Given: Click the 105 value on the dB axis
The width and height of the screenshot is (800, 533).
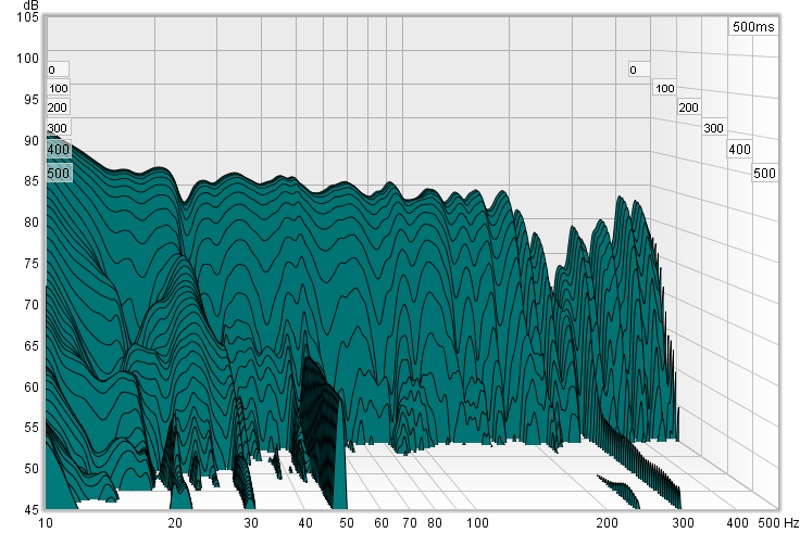Looking at the screenshot, I should click(x=28, y=17).
